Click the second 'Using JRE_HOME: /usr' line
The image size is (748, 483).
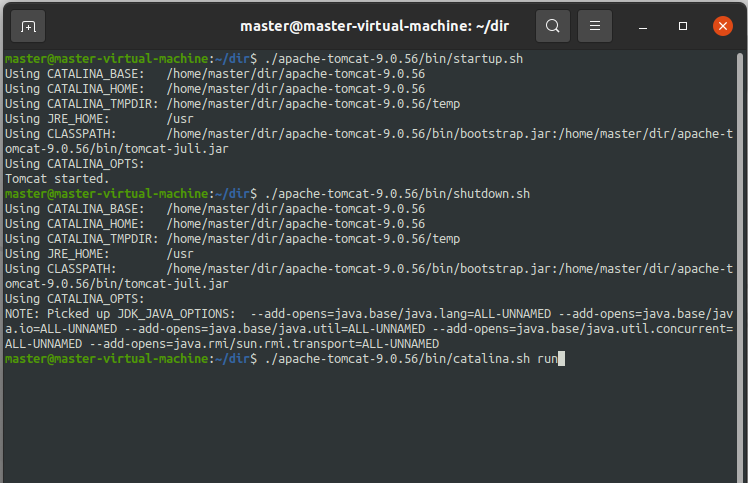pos(99,254)
